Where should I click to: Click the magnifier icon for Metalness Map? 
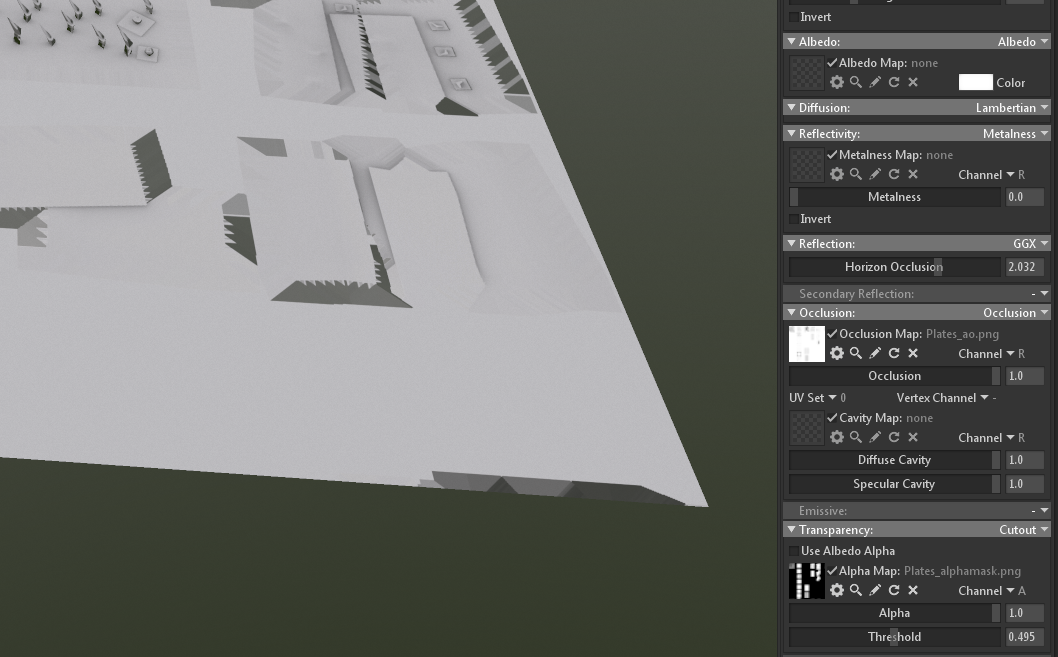[x=856, y=174]
